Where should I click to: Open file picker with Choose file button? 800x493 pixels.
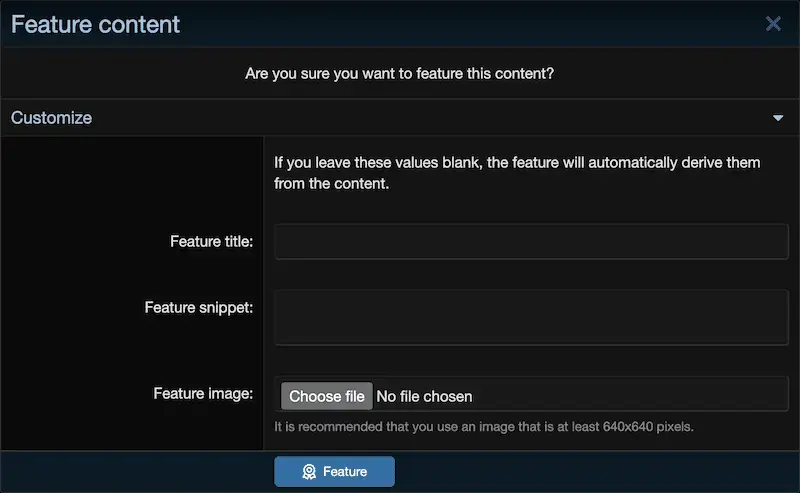click(327, 396)
